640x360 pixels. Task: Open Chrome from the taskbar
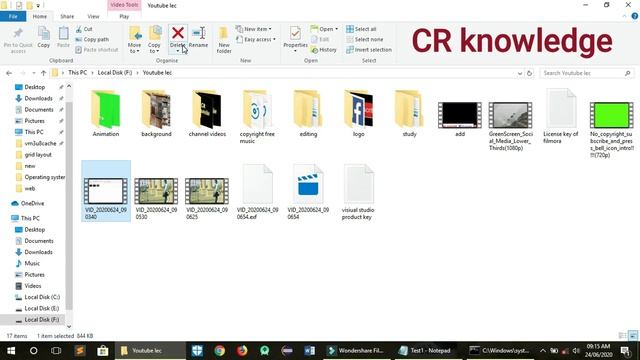pyautogui.click(x=220, y=351)
